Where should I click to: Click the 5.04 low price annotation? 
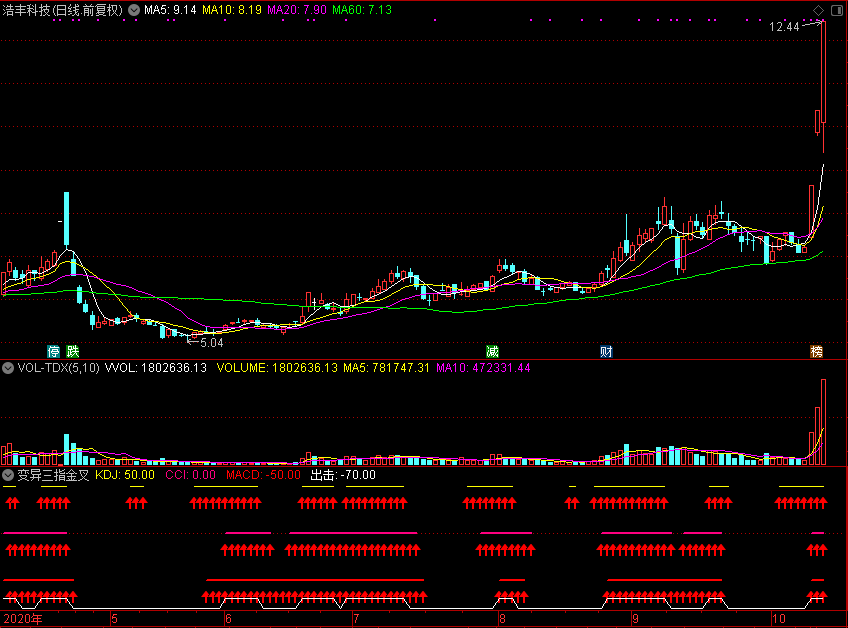[x=211, y=342]
